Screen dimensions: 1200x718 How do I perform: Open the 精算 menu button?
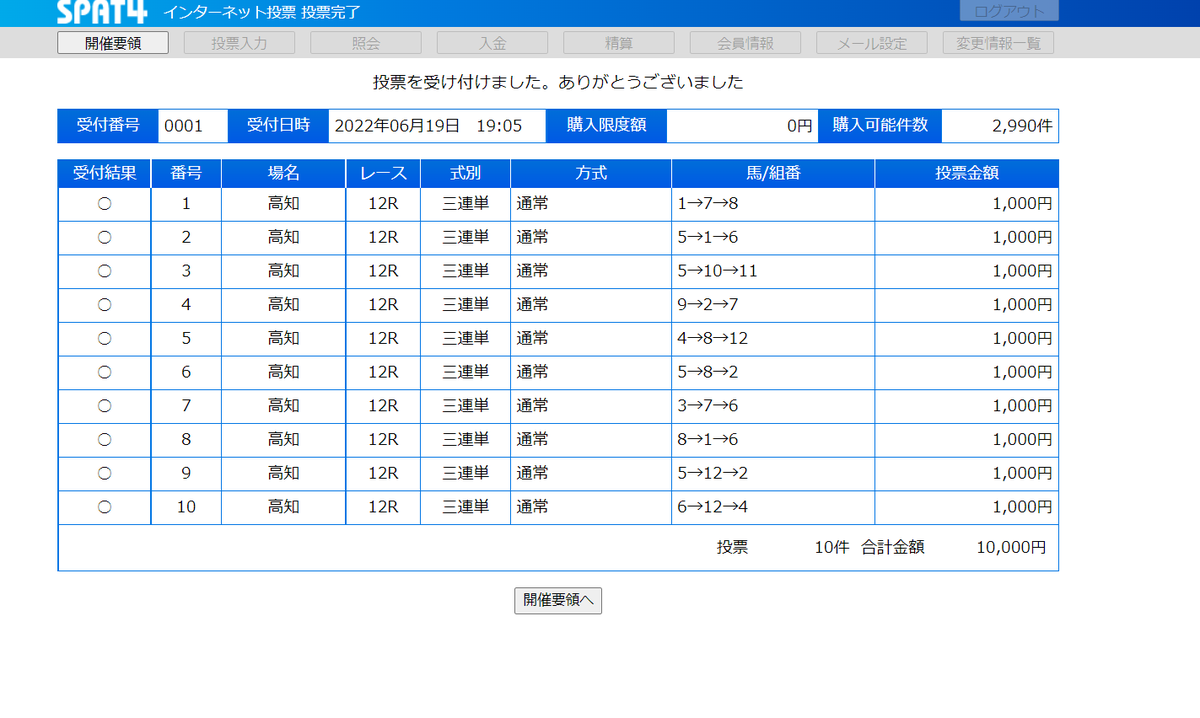click(x=618, y=43)
